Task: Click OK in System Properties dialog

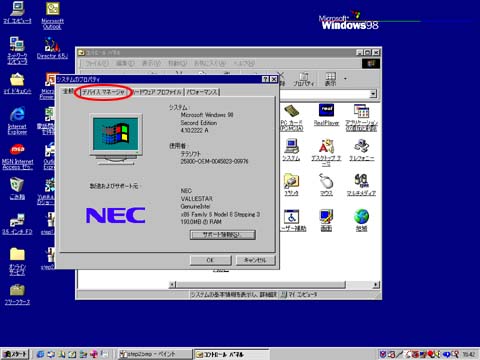Action: [x=210, y=260]
